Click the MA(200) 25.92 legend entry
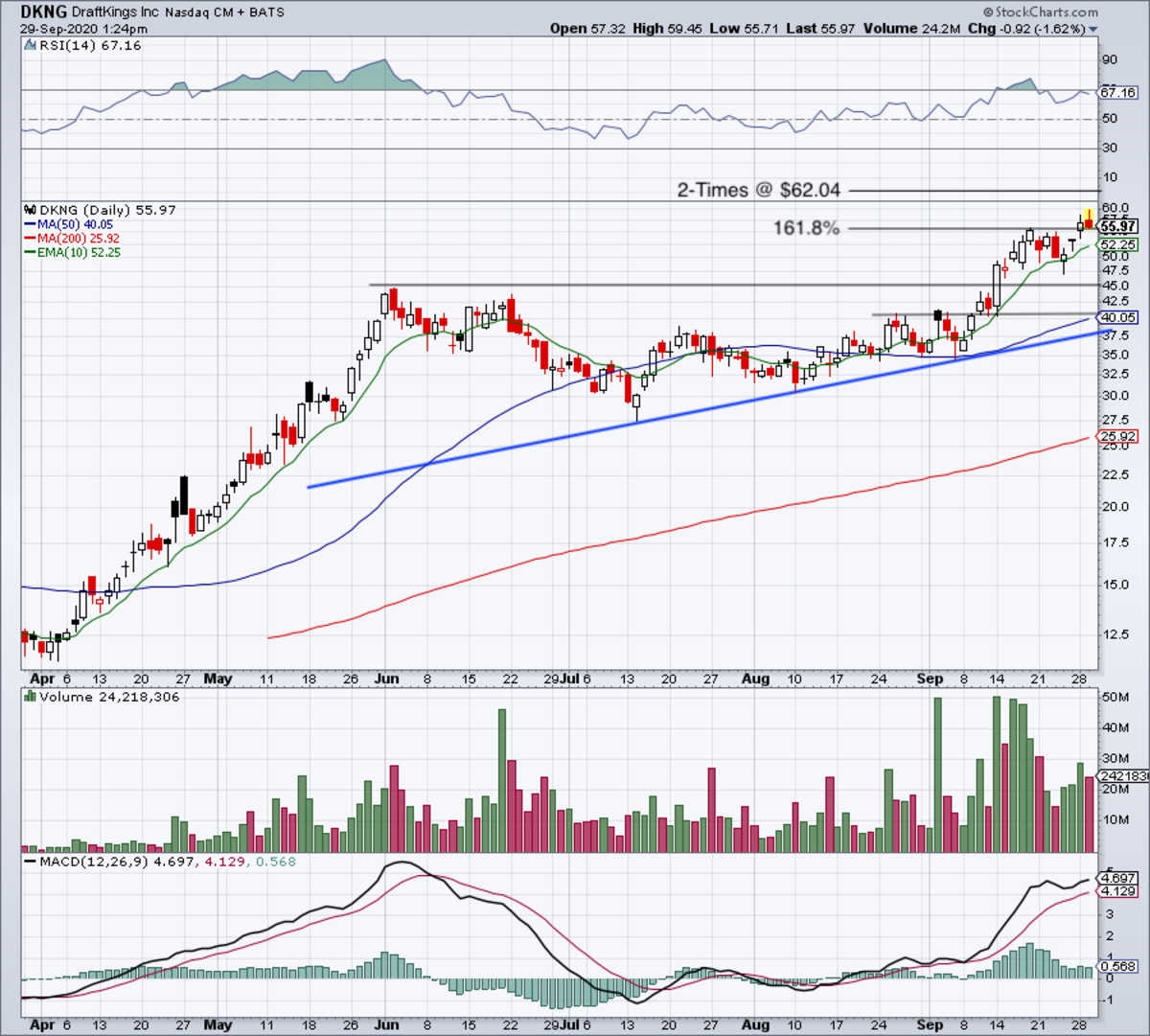 tap(71, 239)
